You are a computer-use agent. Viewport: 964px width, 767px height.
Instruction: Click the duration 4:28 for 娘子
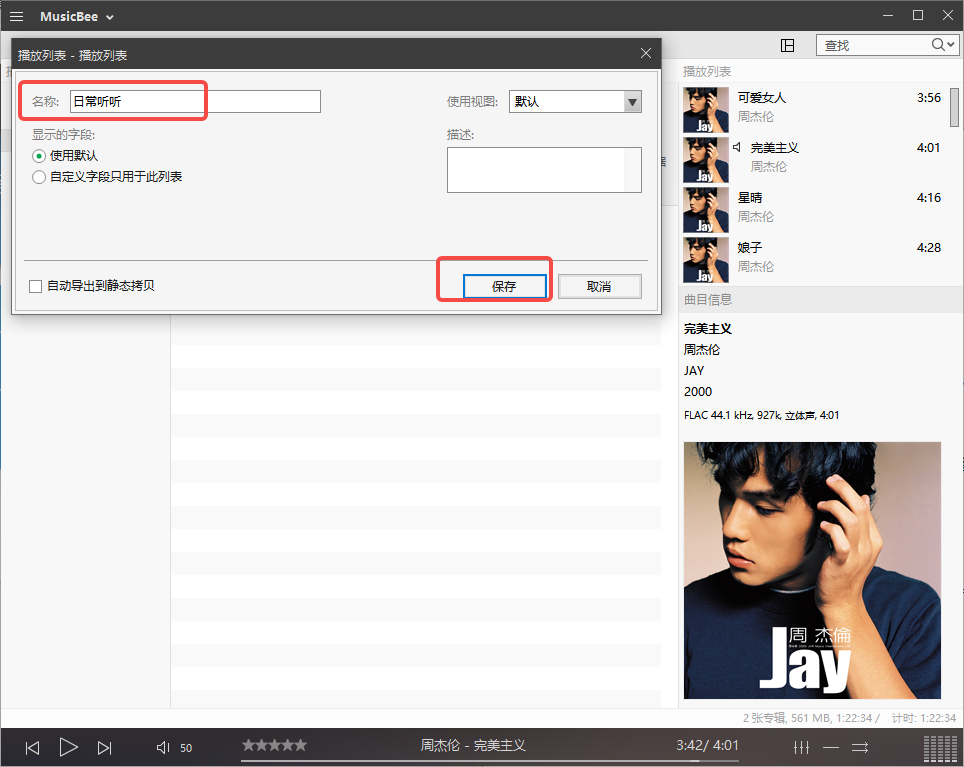coord(928,248)
